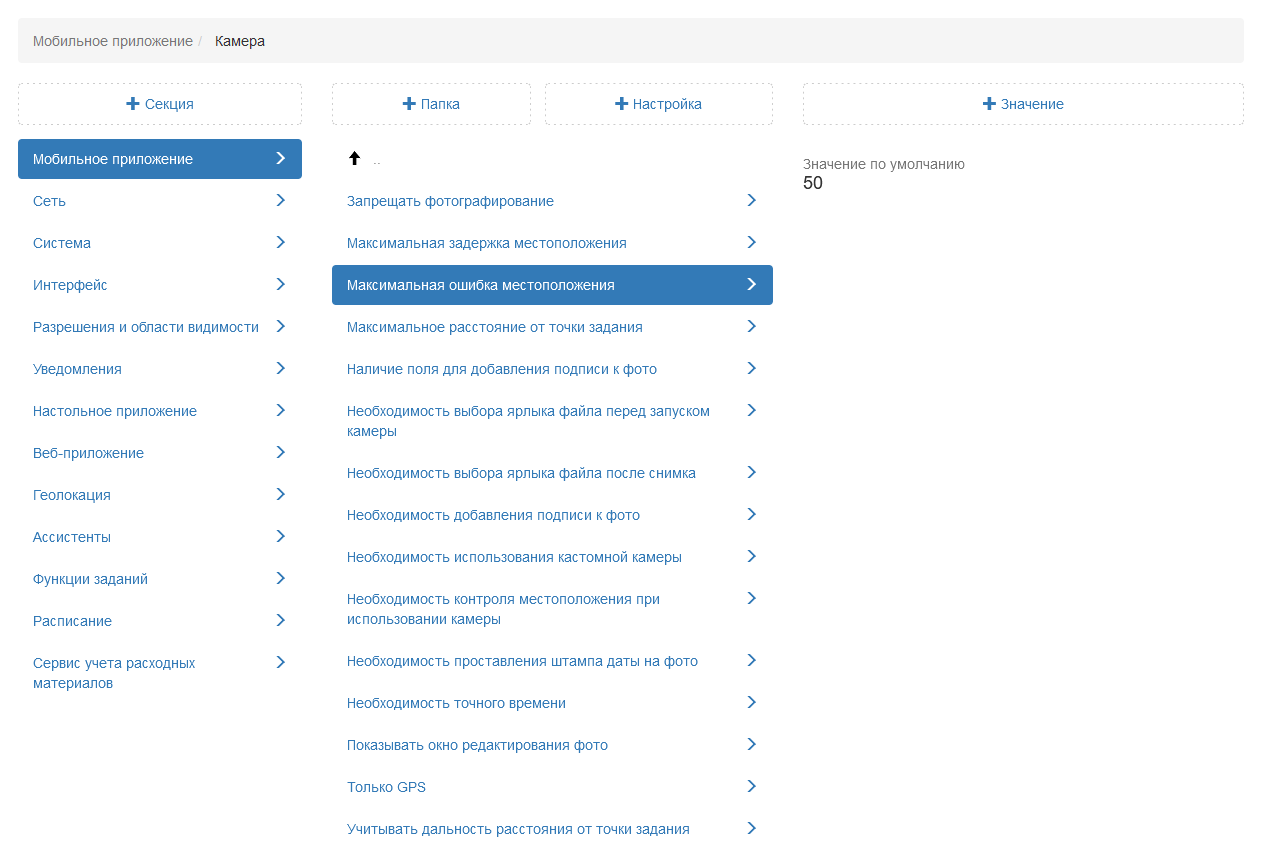The image size is (1262, 865).
Task: Select Максимальное расстояние от точки задания
Action: coord(552,327)
